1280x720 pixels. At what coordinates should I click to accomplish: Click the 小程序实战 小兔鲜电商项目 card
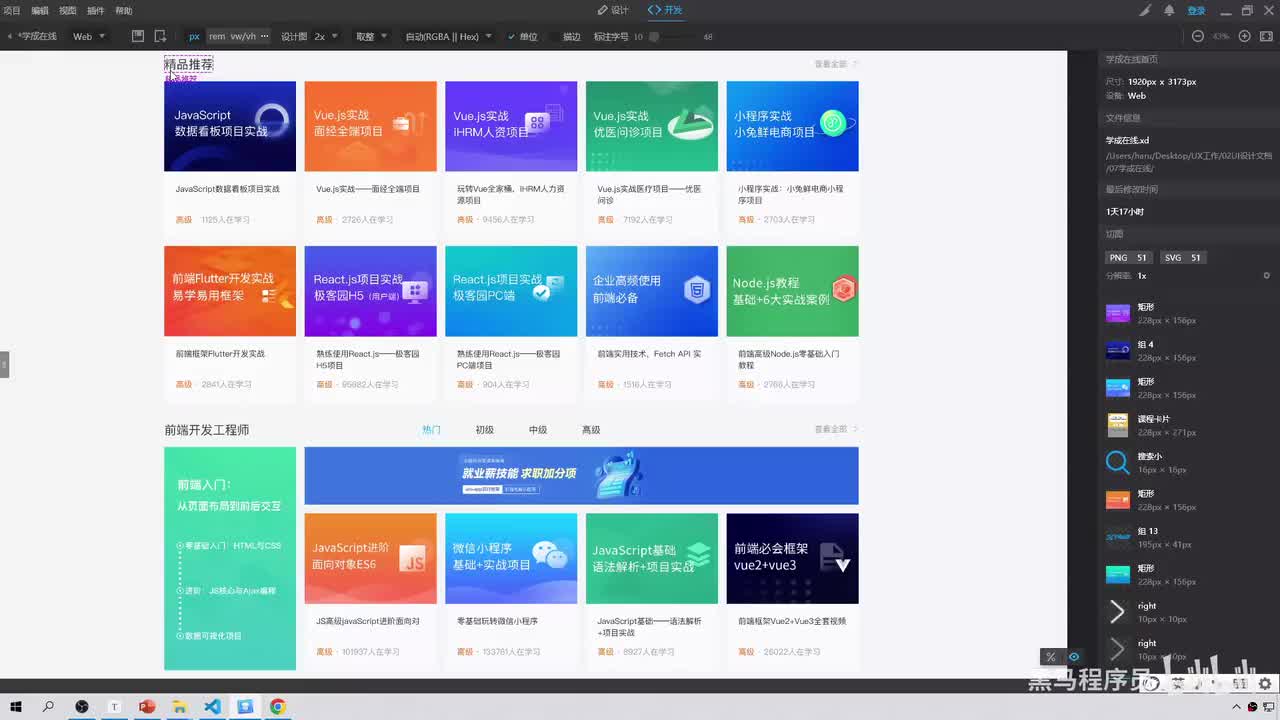pyautogui.click(x=792, y=158)
